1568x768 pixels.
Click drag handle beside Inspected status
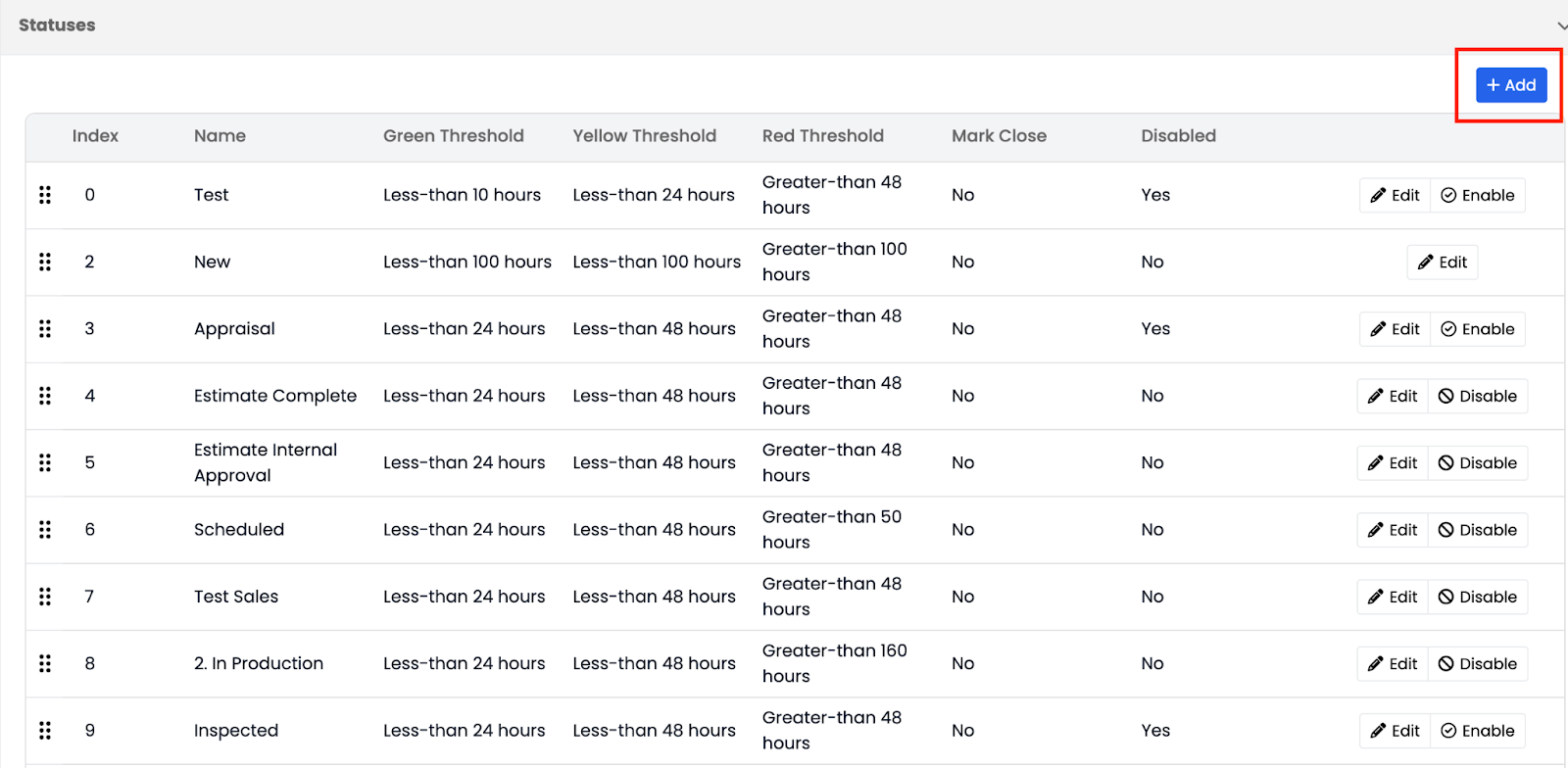[x=45, y=731]
